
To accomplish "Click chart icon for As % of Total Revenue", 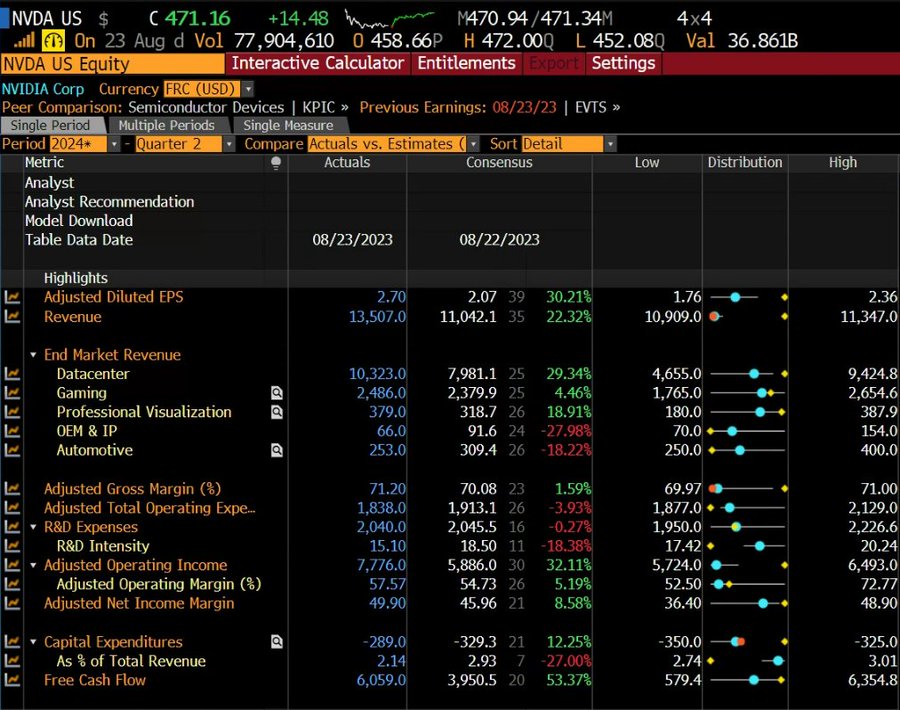I will point(11,661).
